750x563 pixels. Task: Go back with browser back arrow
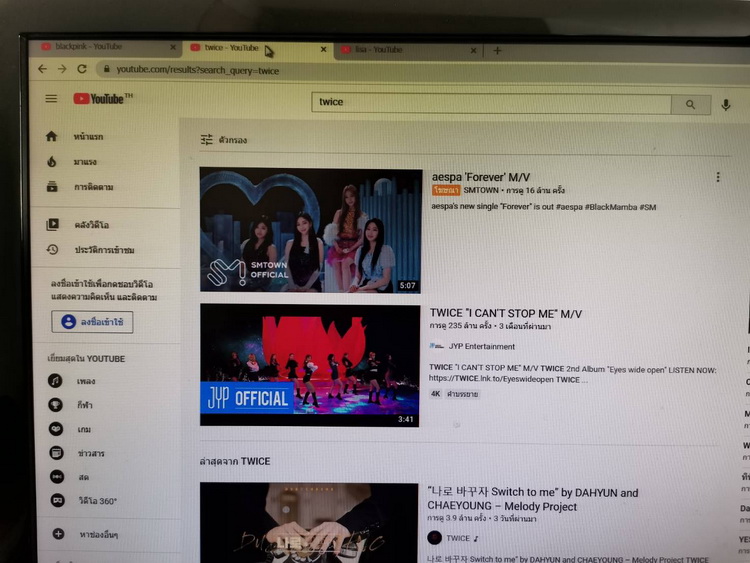tap(43, 69)
